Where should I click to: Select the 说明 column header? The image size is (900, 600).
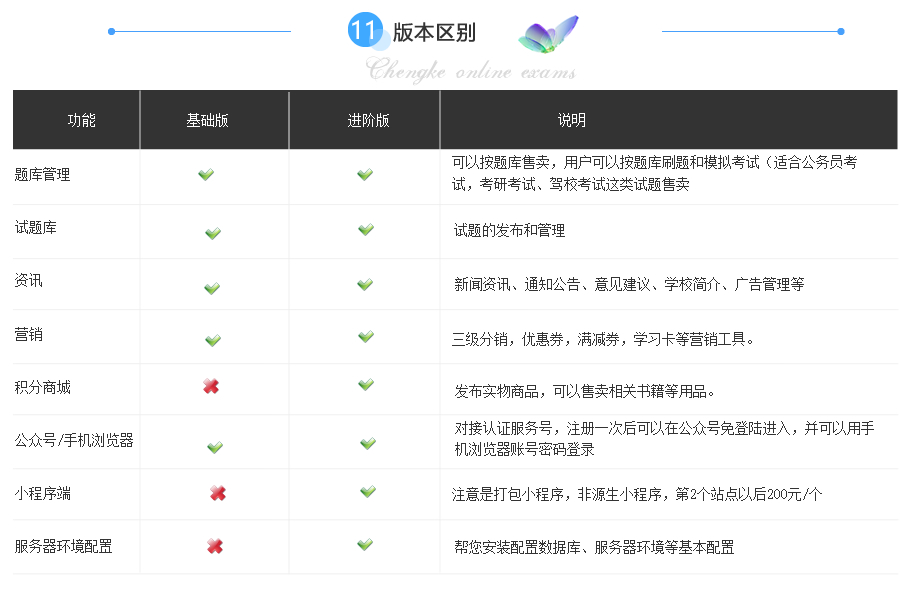pos(572,120)
